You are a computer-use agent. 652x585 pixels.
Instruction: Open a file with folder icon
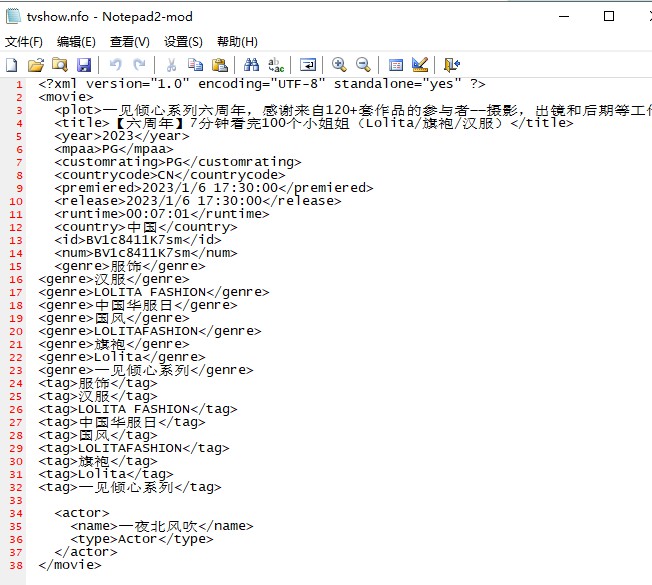36,65
